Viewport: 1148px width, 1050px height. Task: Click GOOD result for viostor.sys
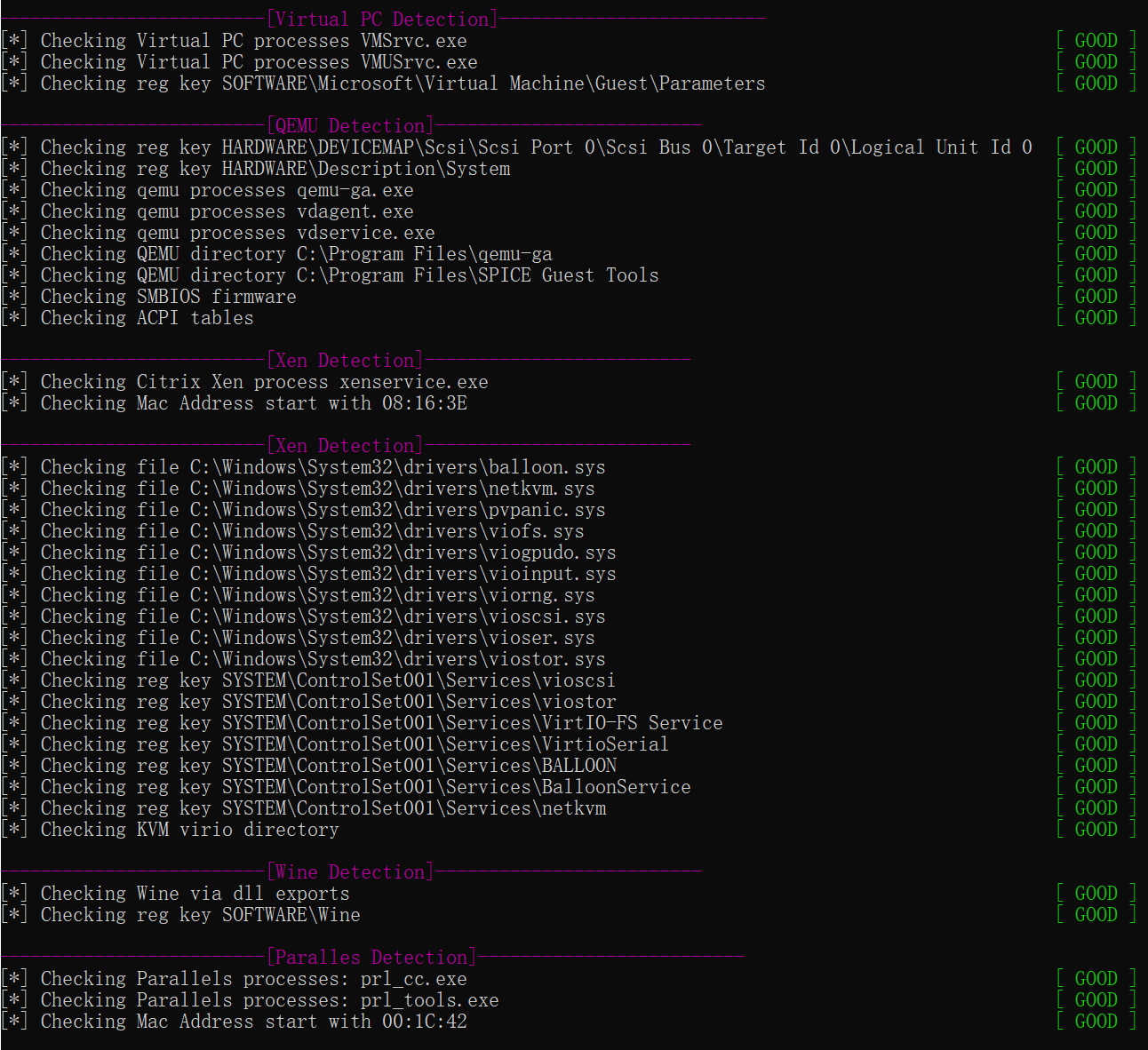(x=1096, y=659)
